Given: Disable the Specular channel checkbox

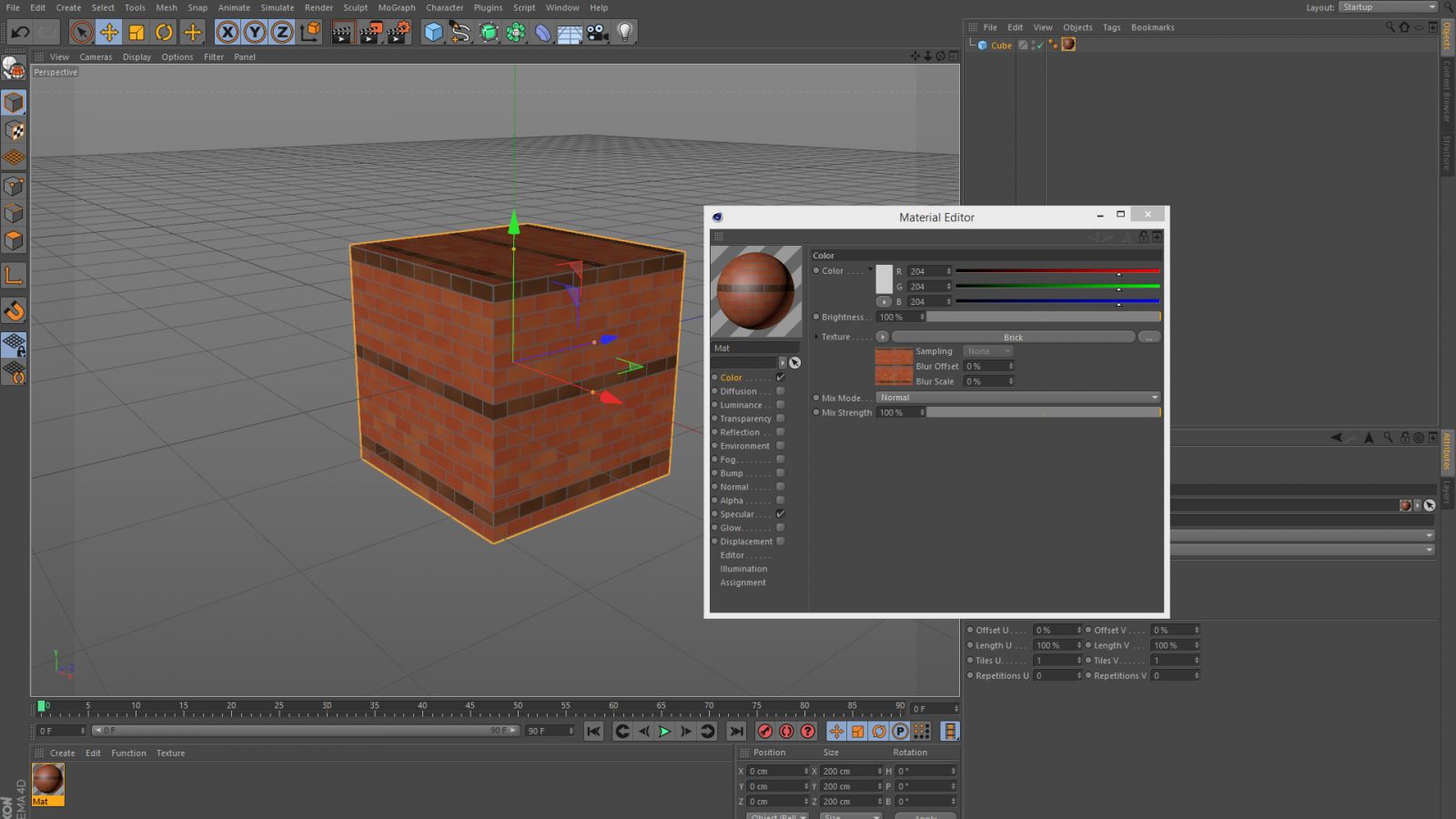Looking at the screenshot, I should click(780, 514).
